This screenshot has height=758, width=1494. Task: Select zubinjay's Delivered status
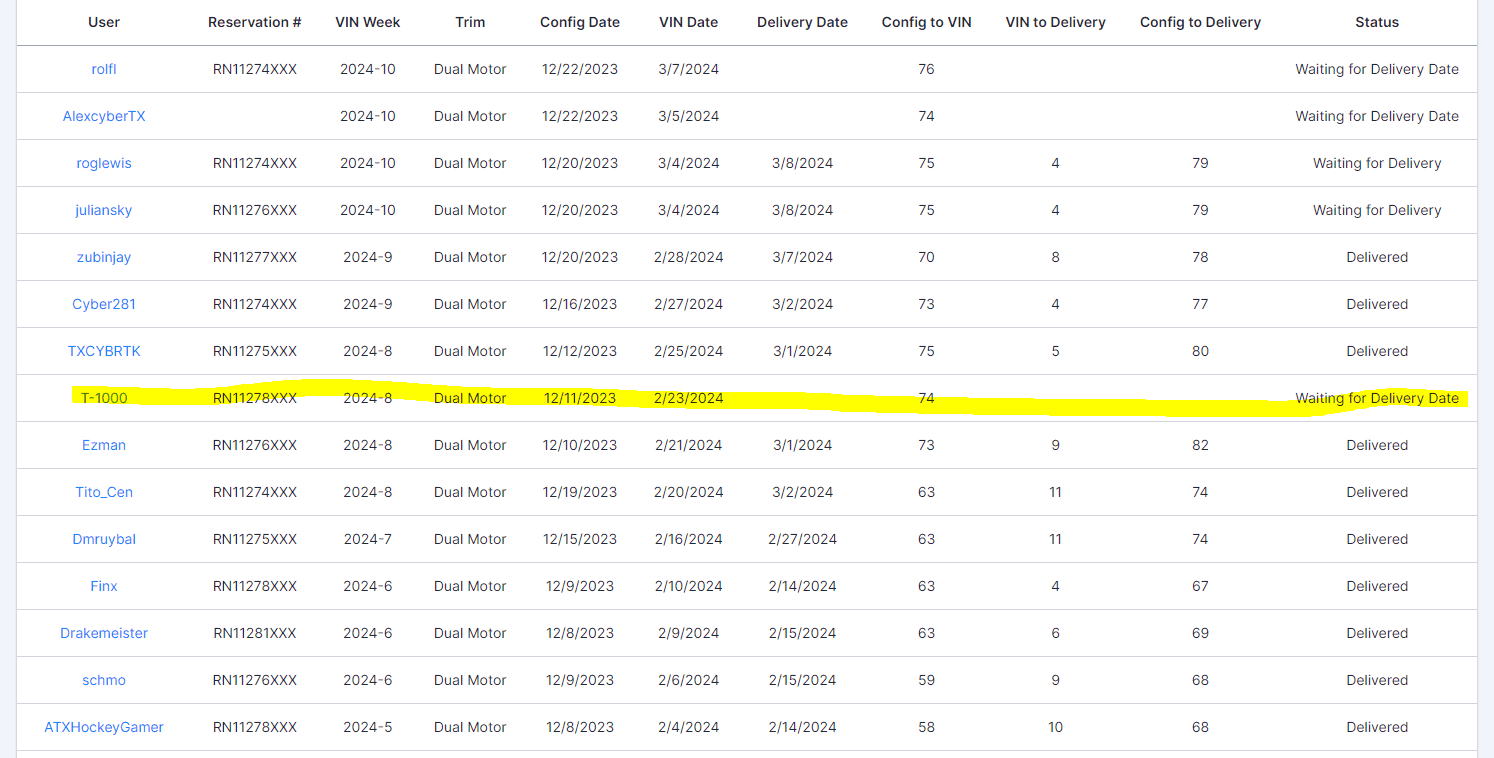[1377, 257]
